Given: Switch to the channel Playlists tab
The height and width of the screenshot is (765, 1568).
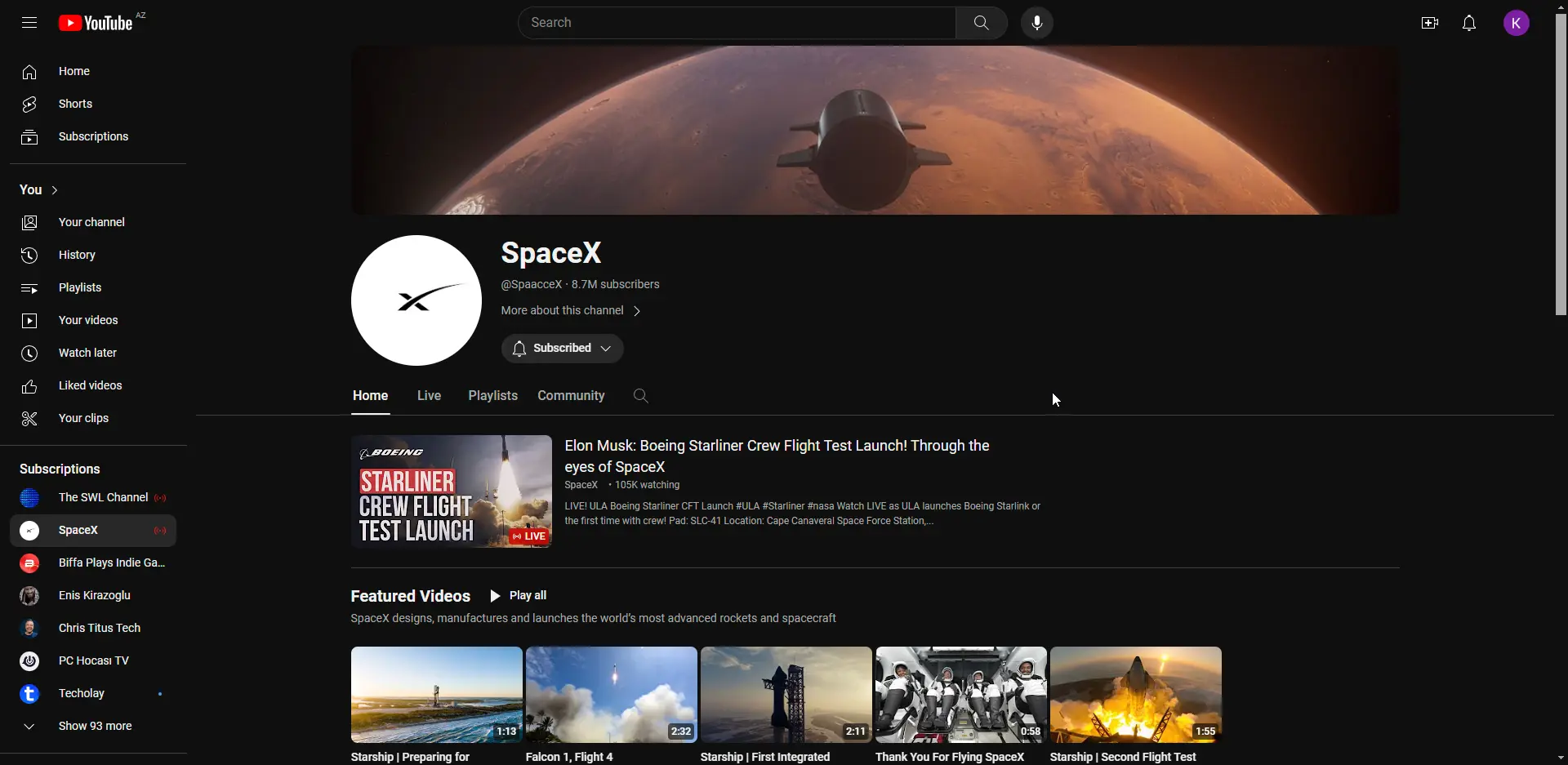Looking at the screenshot, I should pyautogui.click(x=493, y=396).
